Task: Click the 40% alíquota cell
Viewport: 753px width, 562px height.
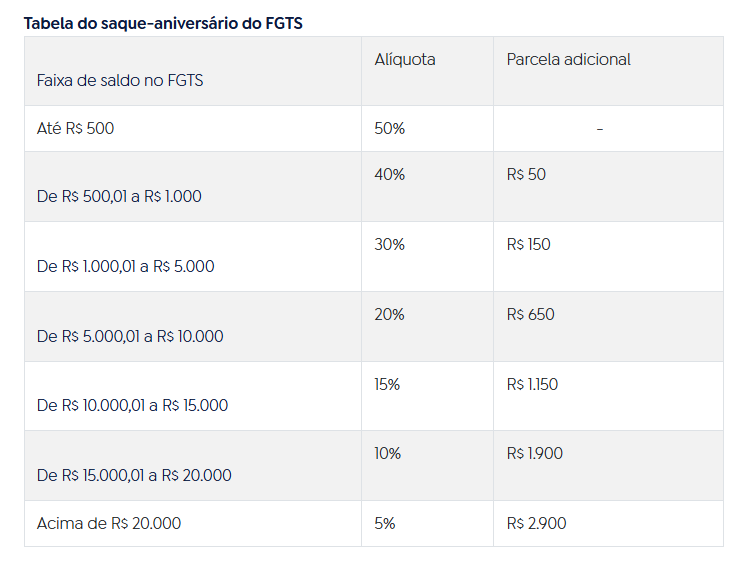Action: pos(390,175)
